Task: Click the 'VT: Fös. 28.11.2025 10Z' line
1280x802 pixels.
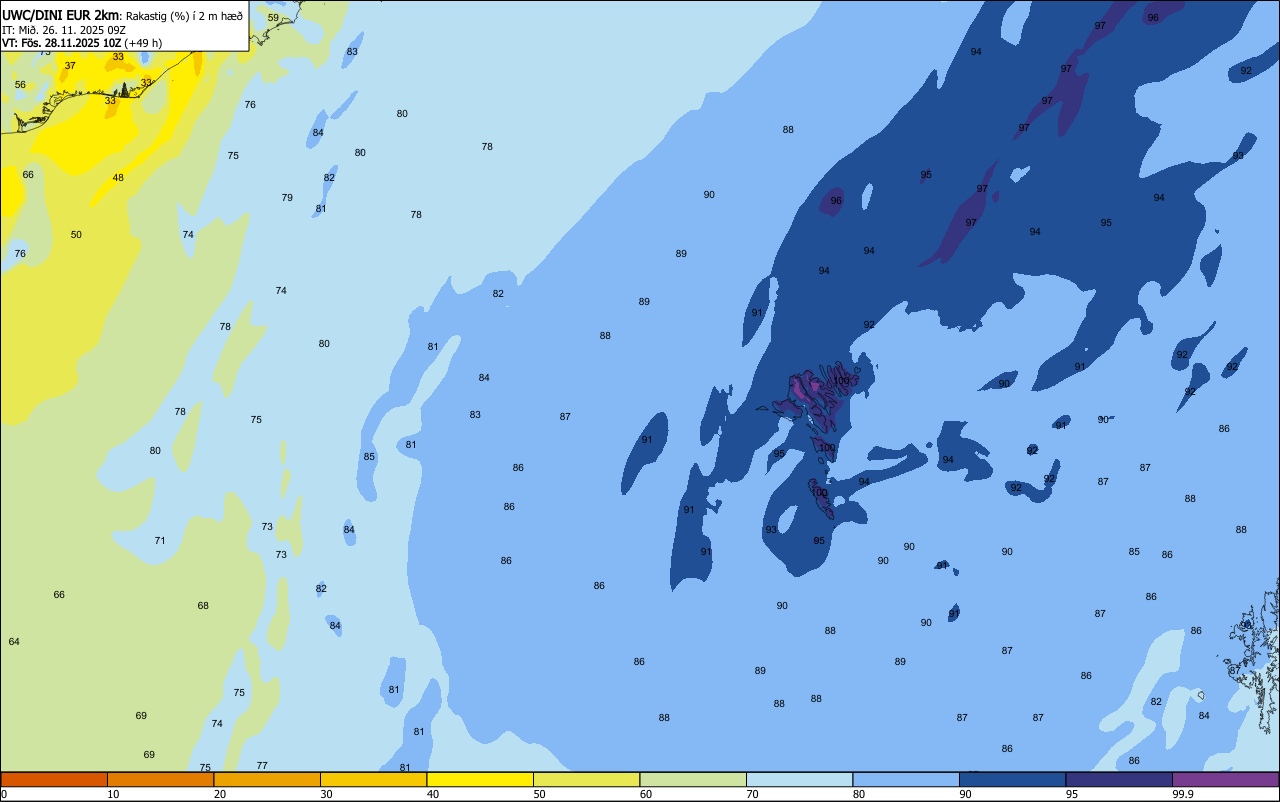Action: tap(61, 43)
